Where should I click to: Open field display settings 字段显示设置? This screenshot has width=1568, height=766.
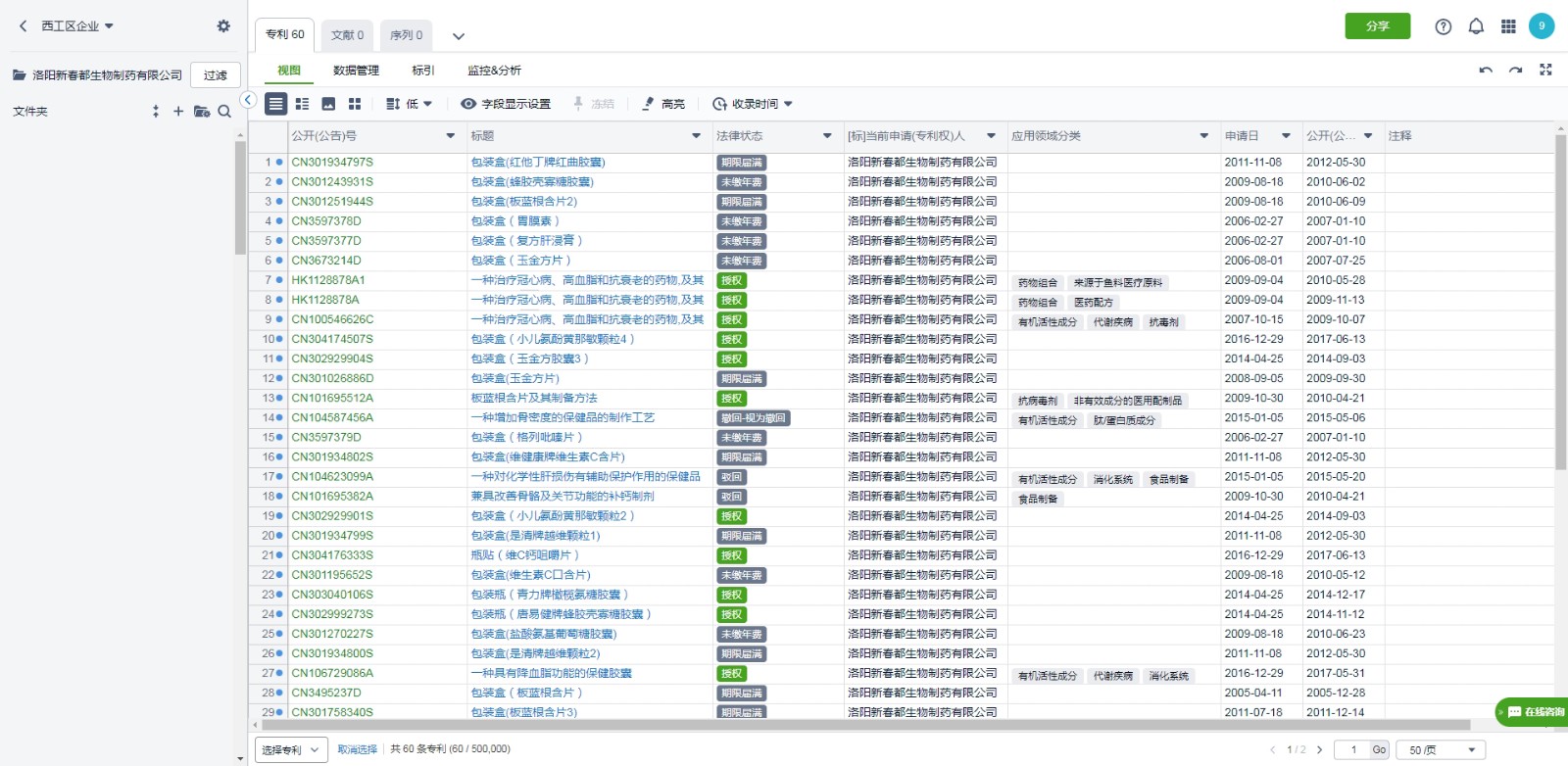(x=506, y=104)
